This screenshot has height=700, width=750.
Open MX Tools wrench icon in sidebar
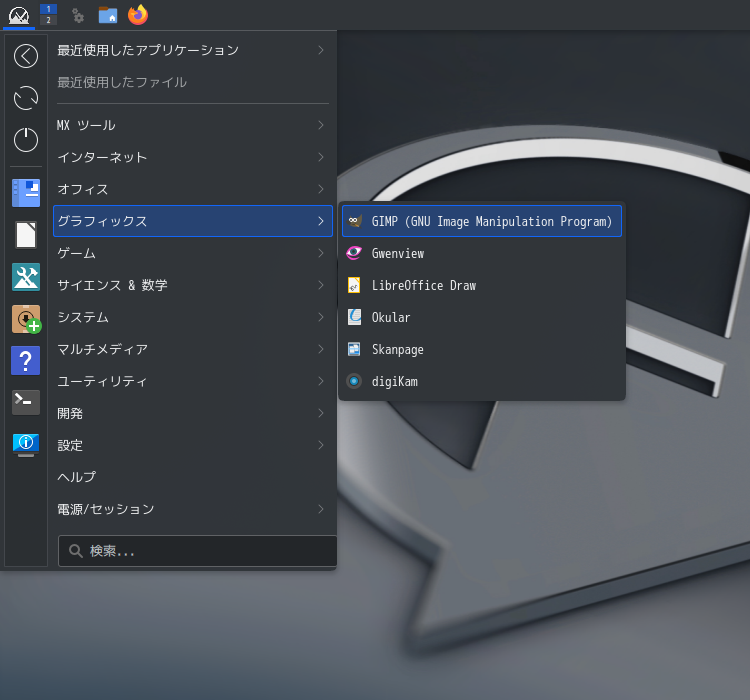pyautogui.click(x=26, y=277)
